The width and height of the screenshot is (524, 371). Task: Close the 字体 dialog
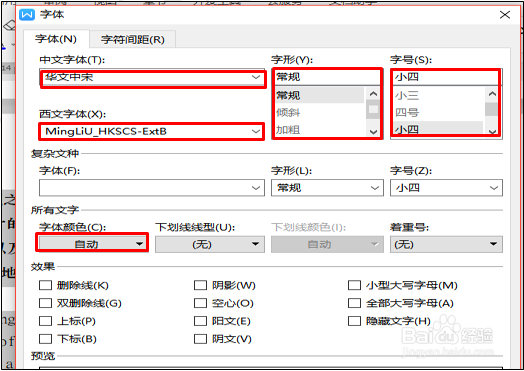(505, 14)
